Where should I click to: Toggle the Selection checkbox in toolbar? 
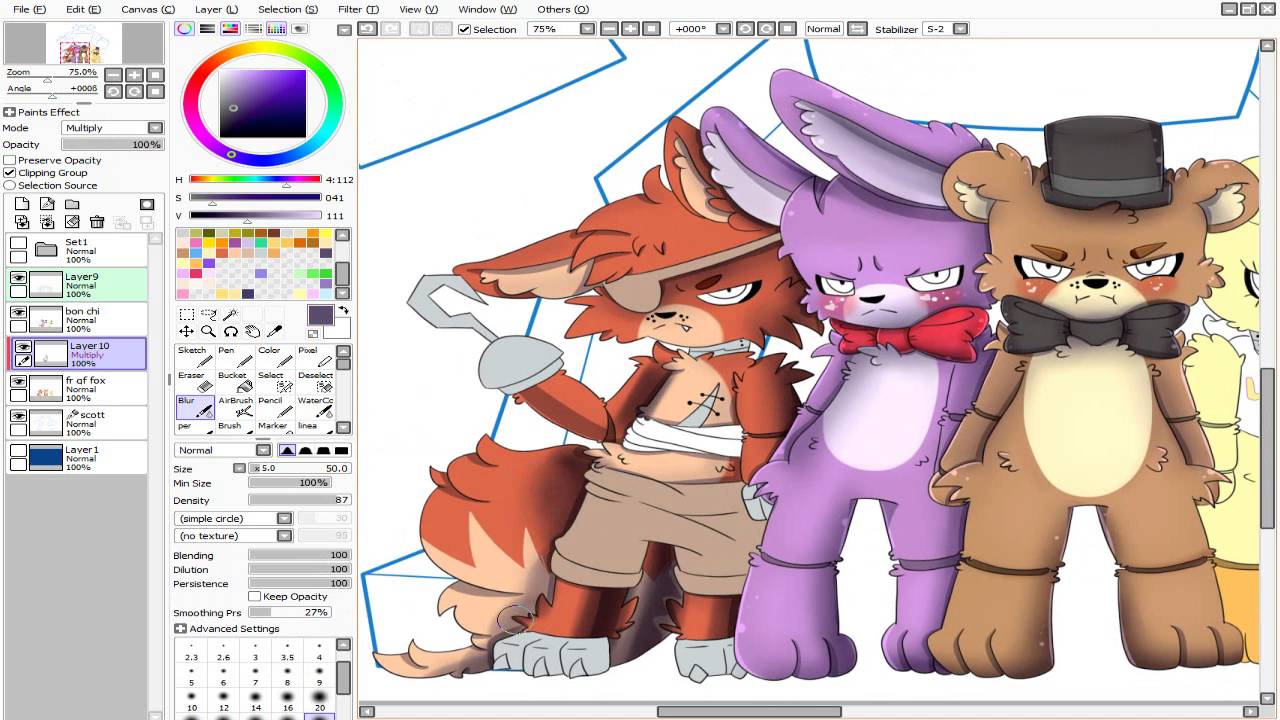pos(464,29)
